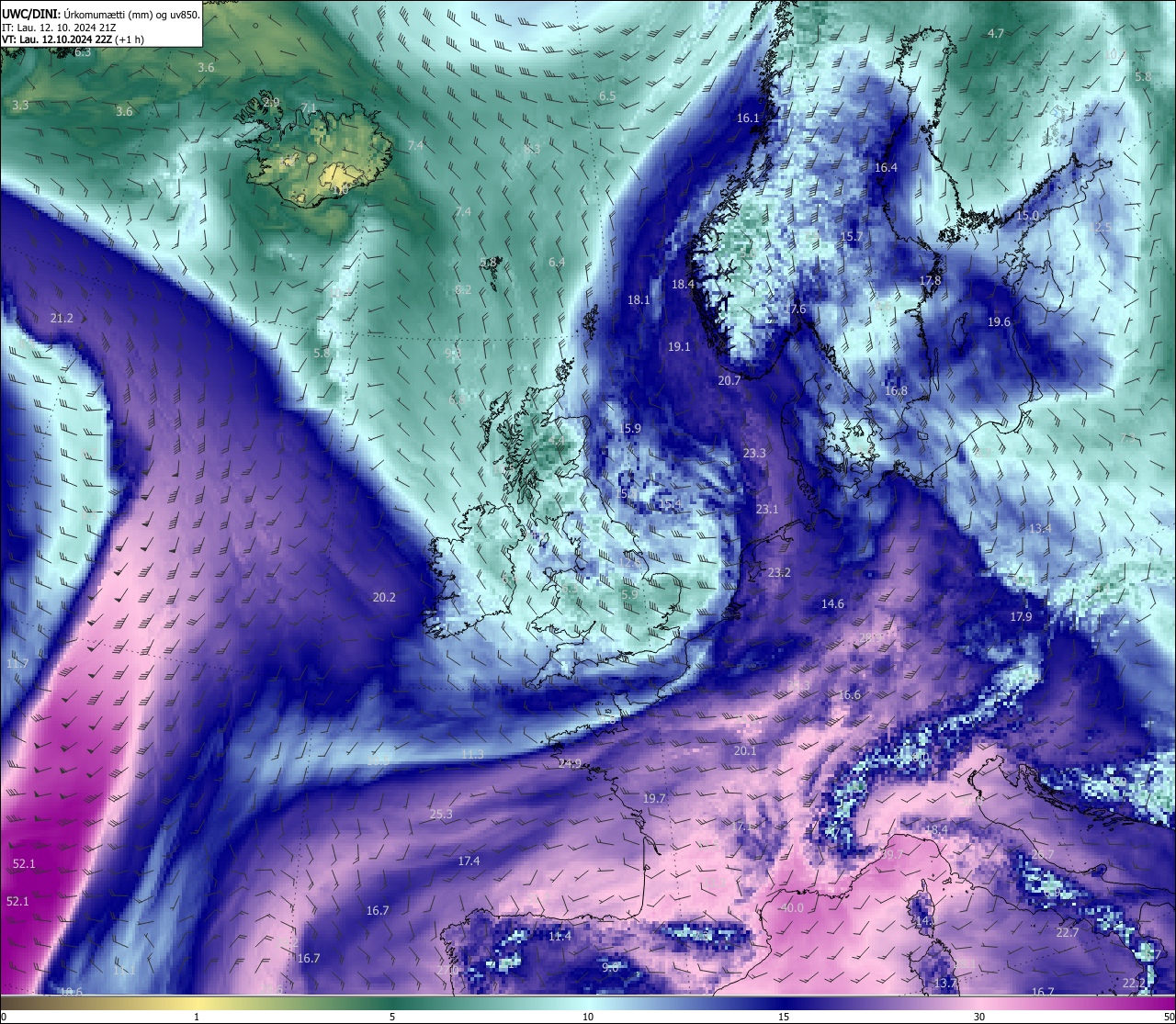The width and height of the screenshot is (1176, 1024).
Task: Select the 22.7 value over Italy
Action: click(1067, 932)
